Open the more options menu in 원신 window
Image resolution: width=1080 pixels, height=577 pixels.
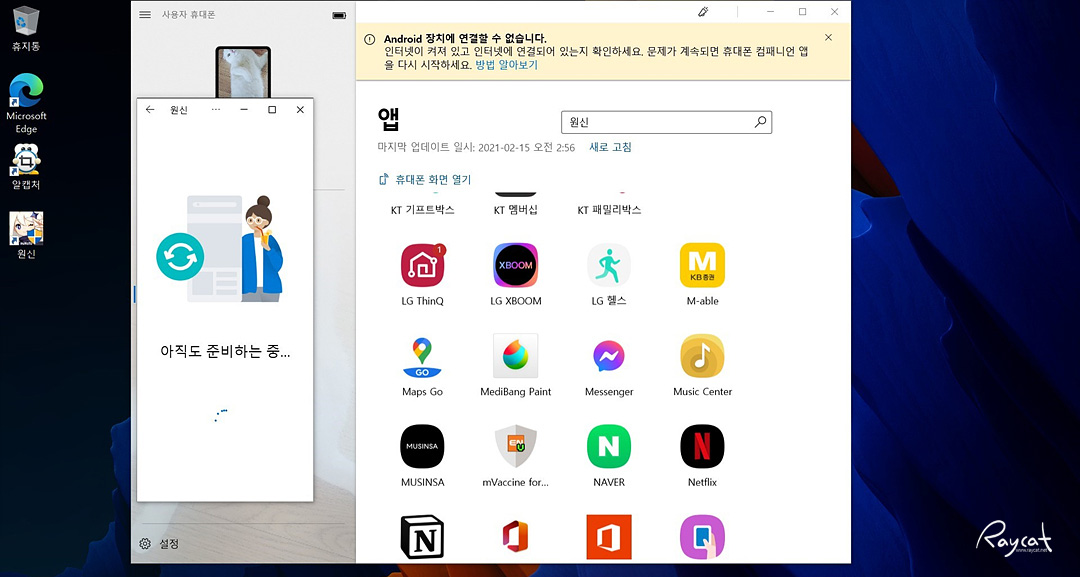coord(216,109)
